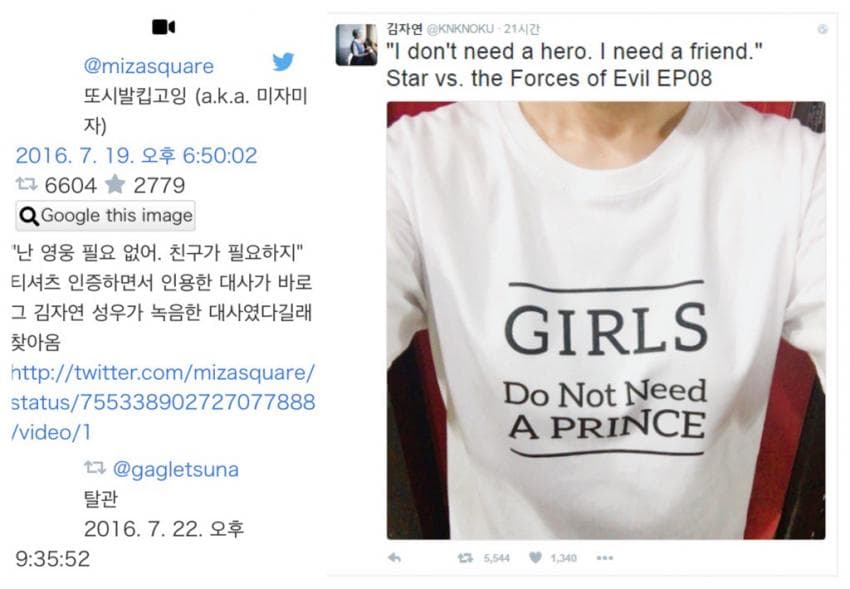The width and height of the screenshot is (850, 589).
Task: Open the @gagletsuna profile link
Action: [175, 469]
